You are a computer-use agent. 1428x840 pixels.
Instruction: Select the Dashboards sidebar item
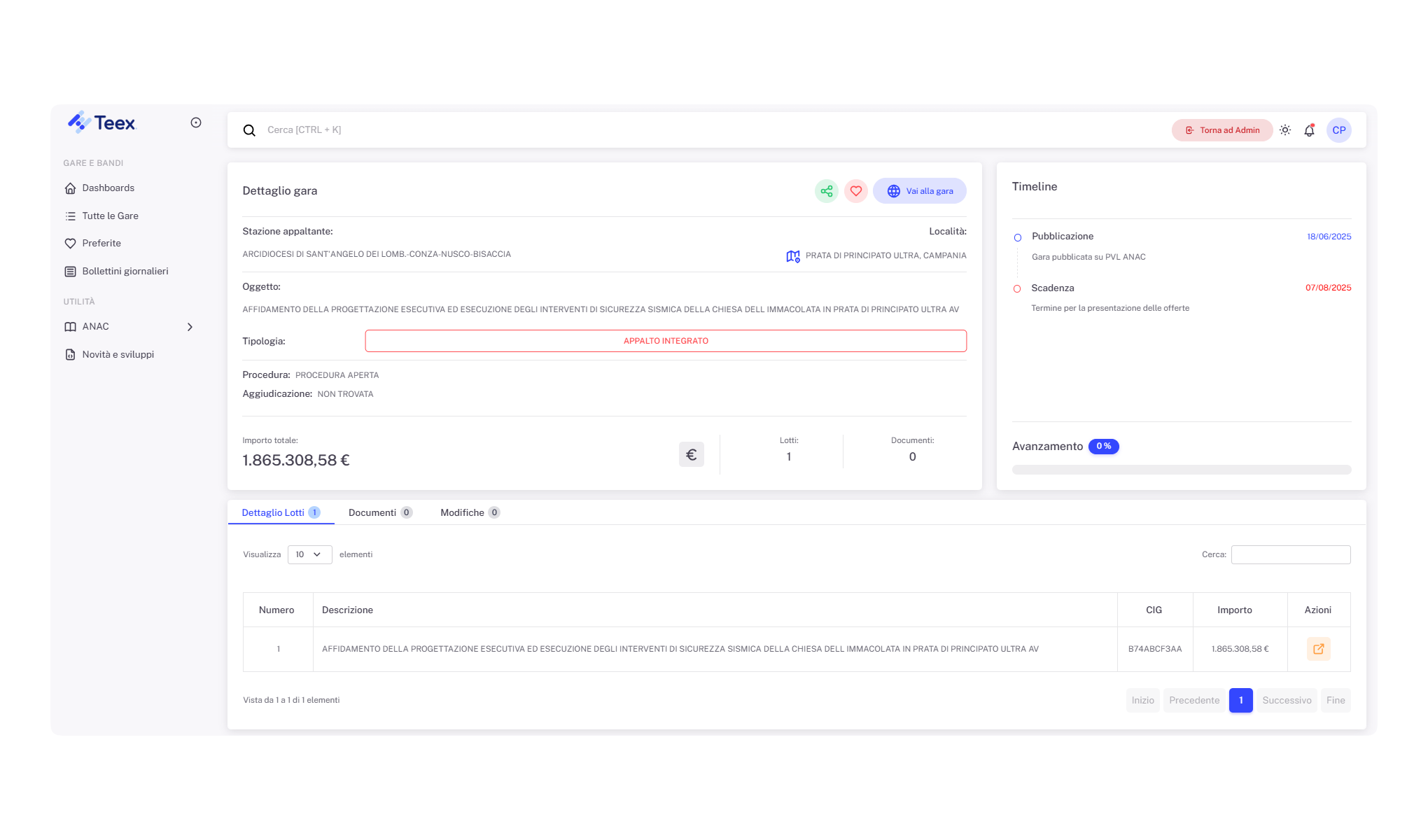108,188
